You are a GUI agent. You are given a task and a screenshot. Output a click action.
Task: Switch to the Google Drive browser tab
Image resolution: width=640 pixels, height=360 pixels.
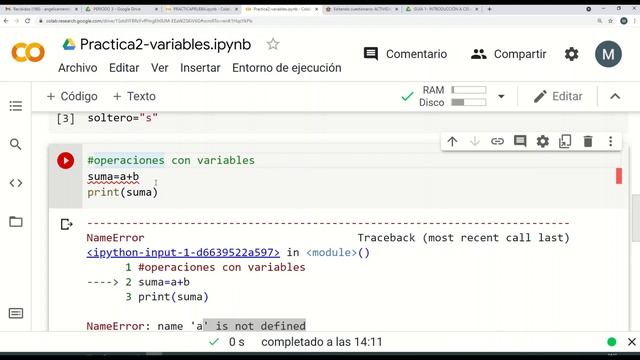[x=120, y=9]
